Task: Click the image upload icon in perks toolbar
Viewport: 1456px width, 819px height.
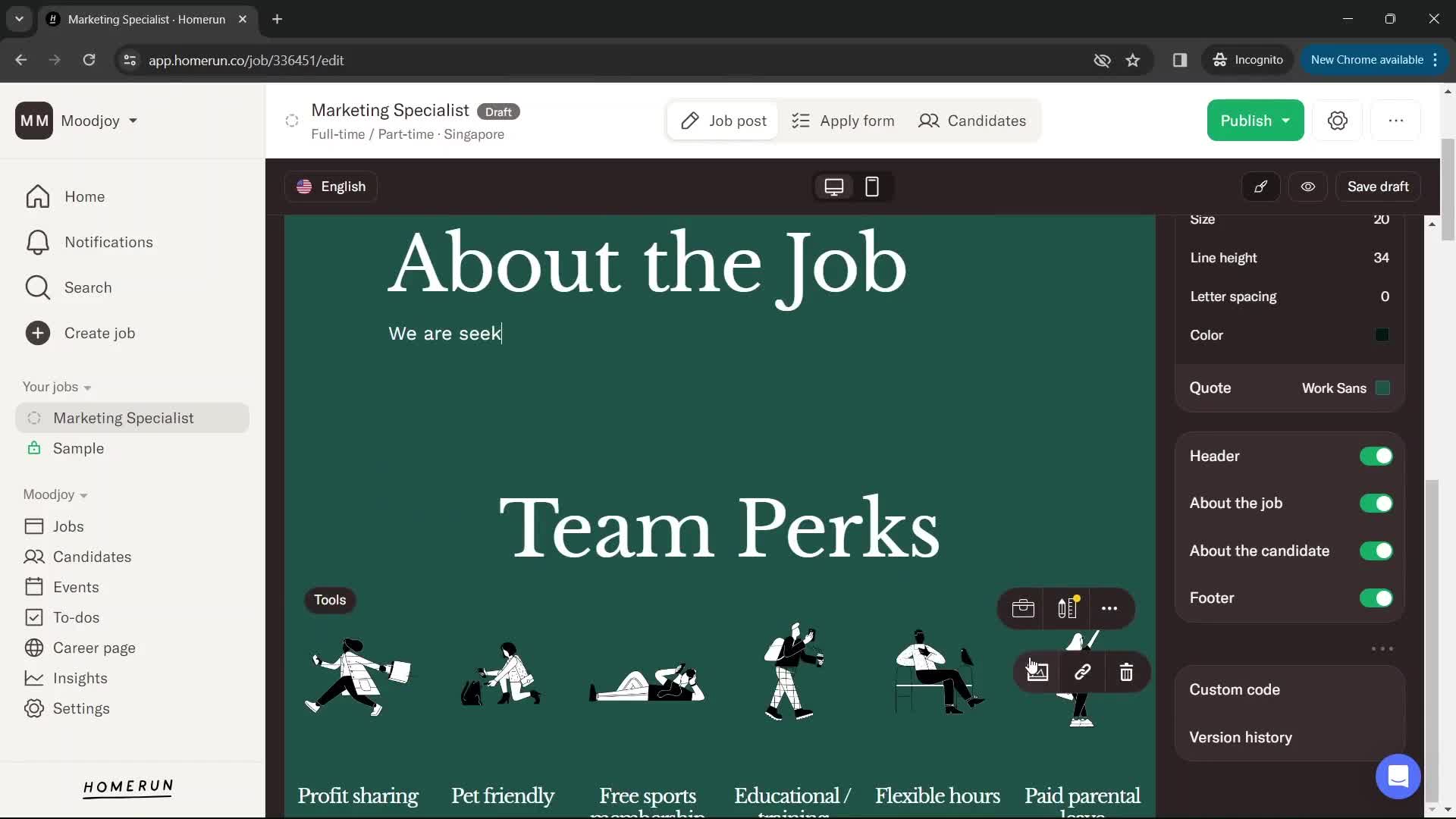Action: (1037, 671)
